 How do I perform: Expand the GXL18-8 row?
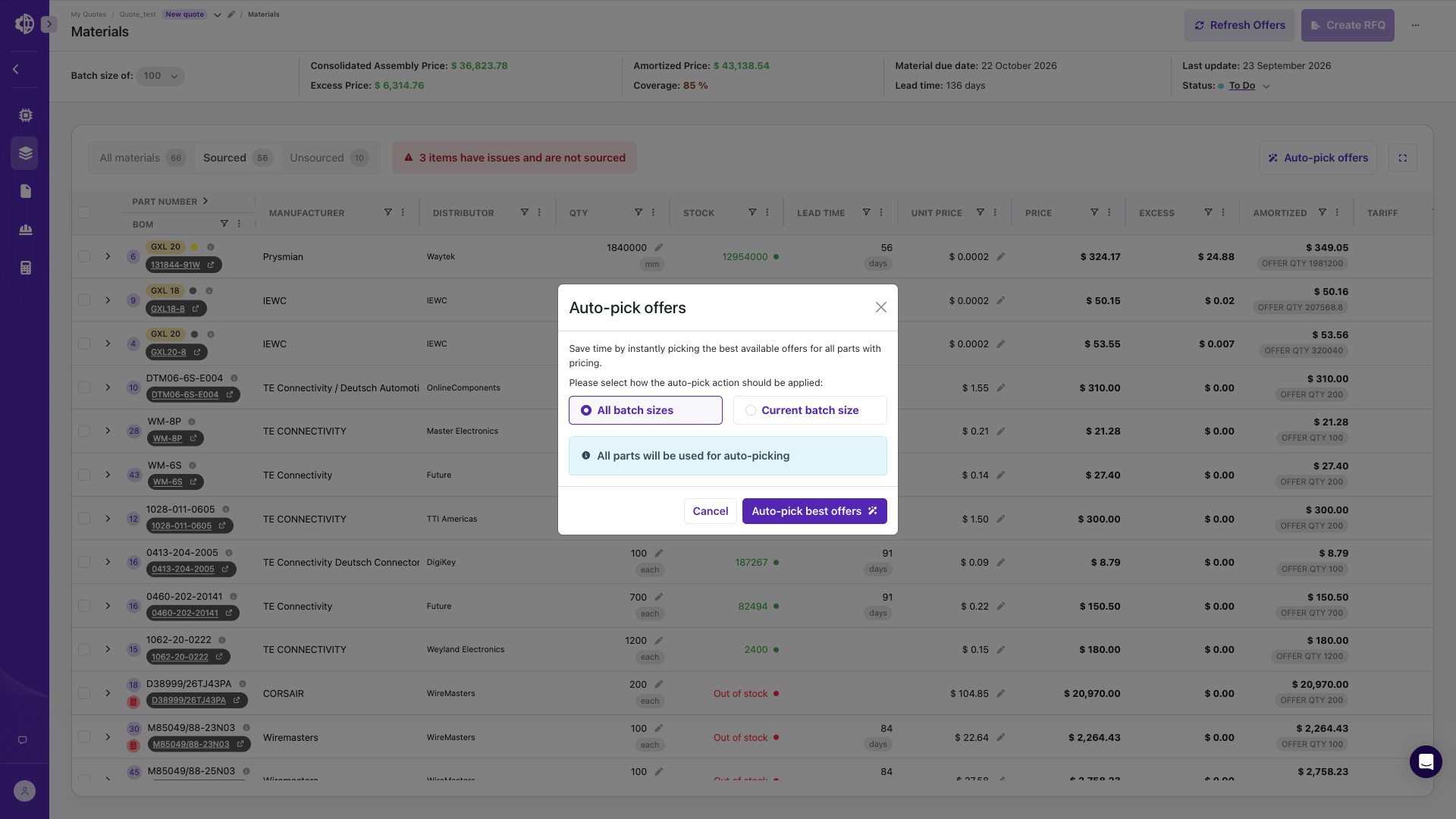(x=108, y=300)
